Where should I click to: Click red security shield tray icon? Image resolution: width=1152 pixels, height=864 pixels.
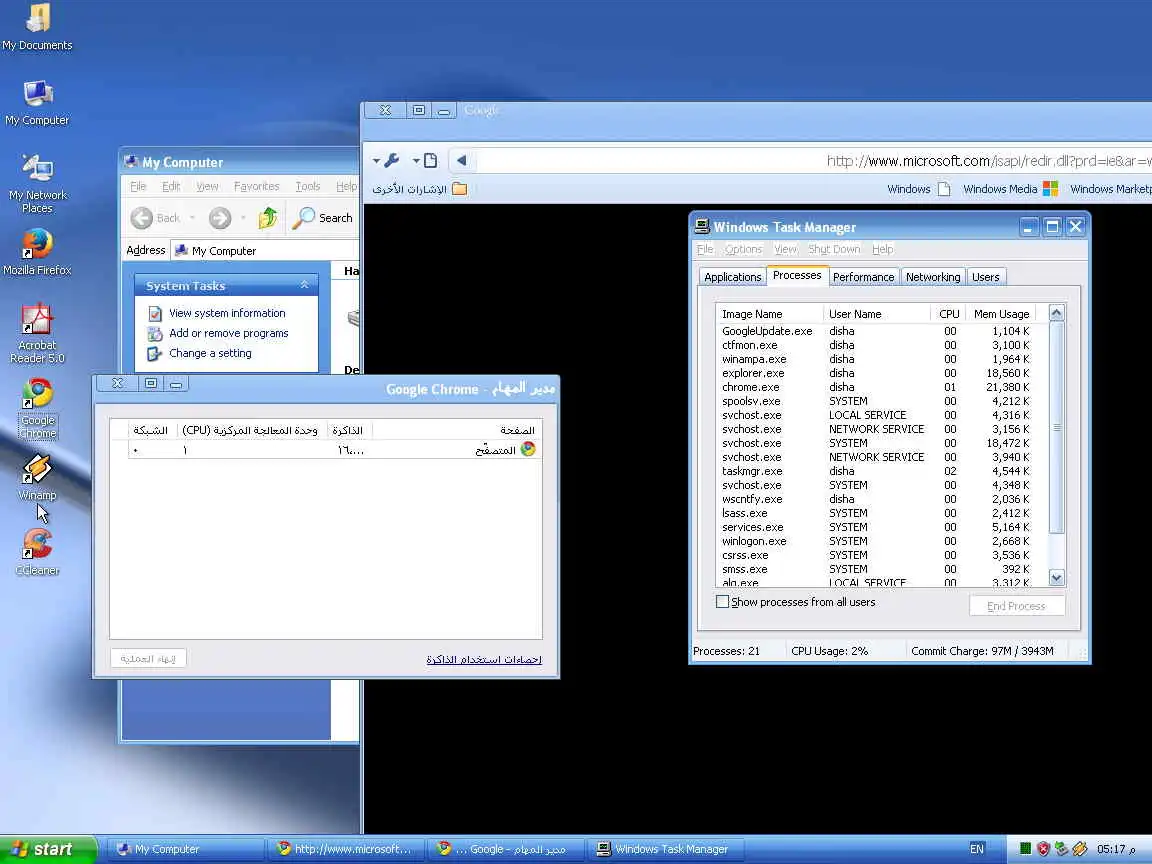[1043, 849]
